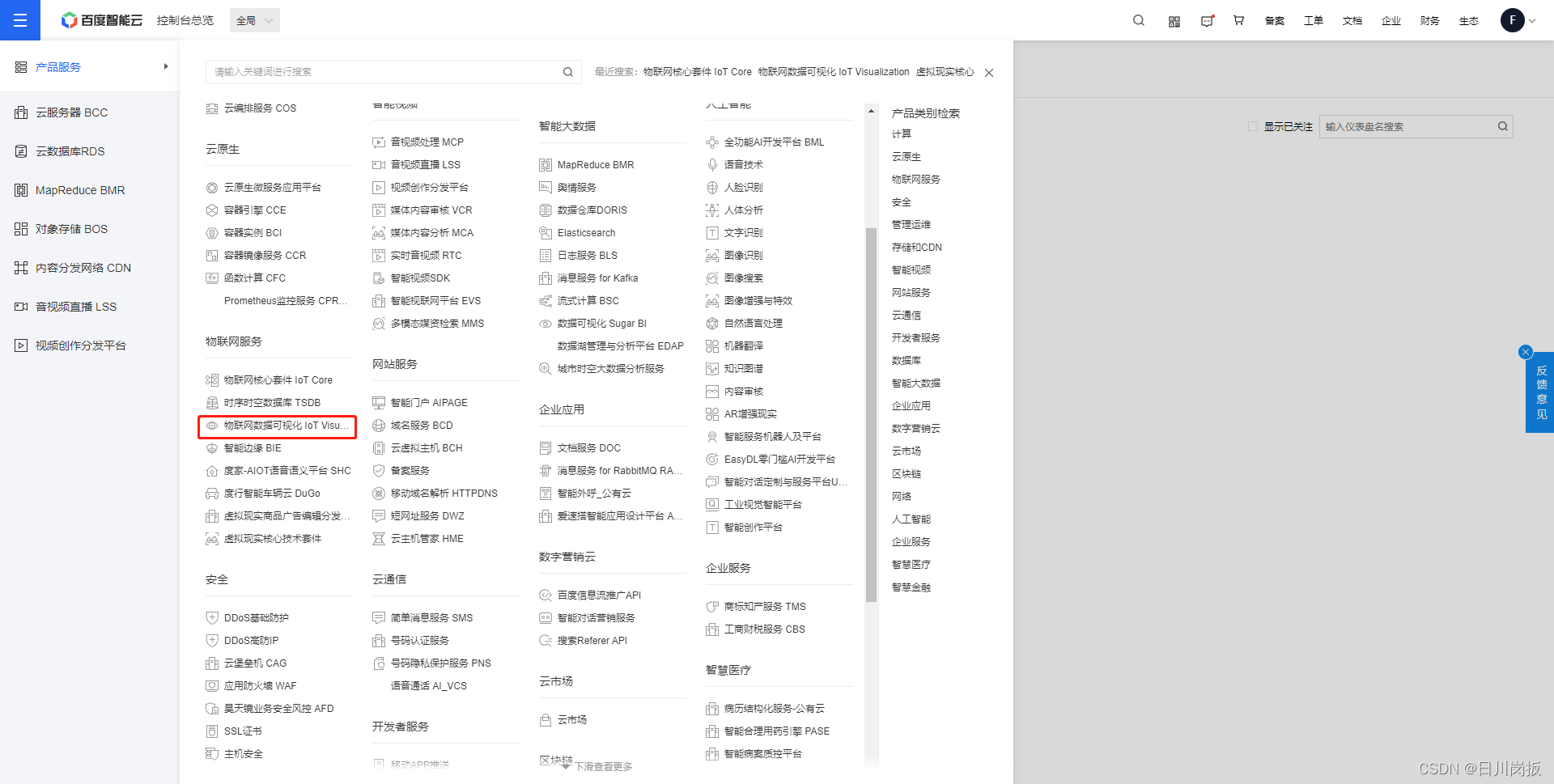Image resolution: width=1554 pixels, height=784 pixels.
Task: Select 人工智能 in product category index
Action: coord(911,519)
